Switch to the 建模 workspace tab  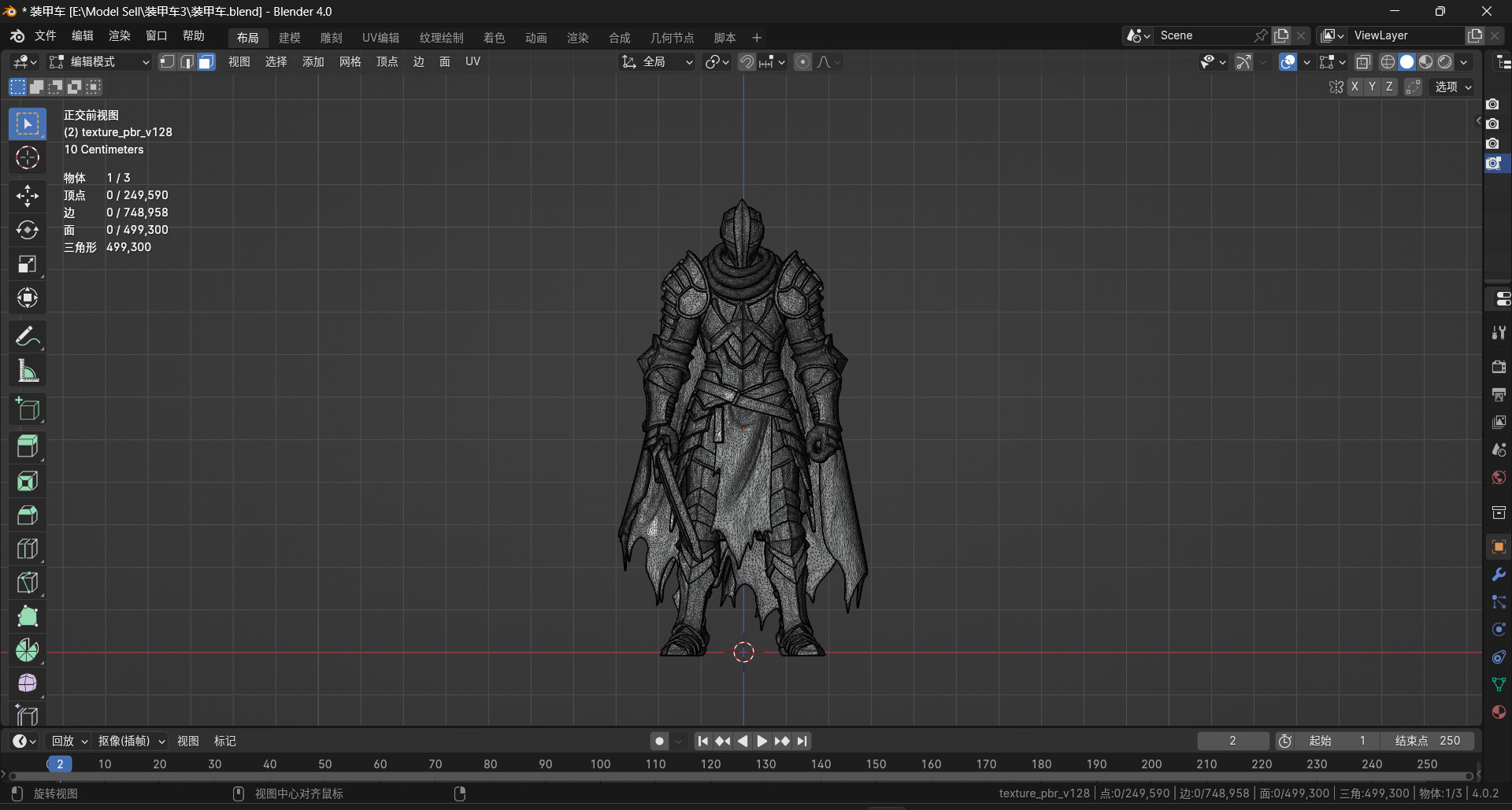click(289, 38)
